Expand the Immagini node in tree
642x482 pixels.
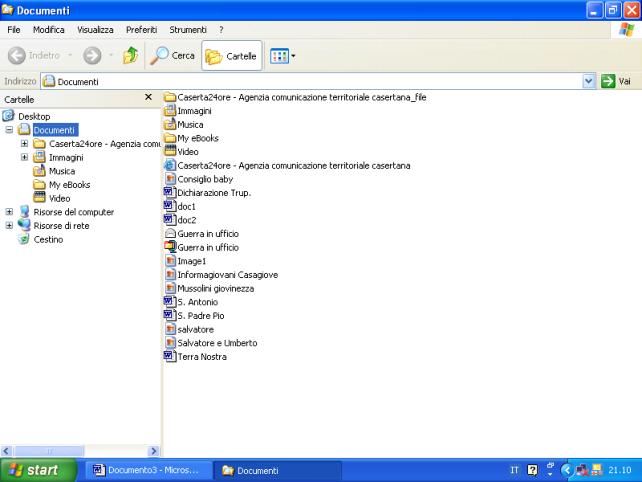[x=25, y=157]
